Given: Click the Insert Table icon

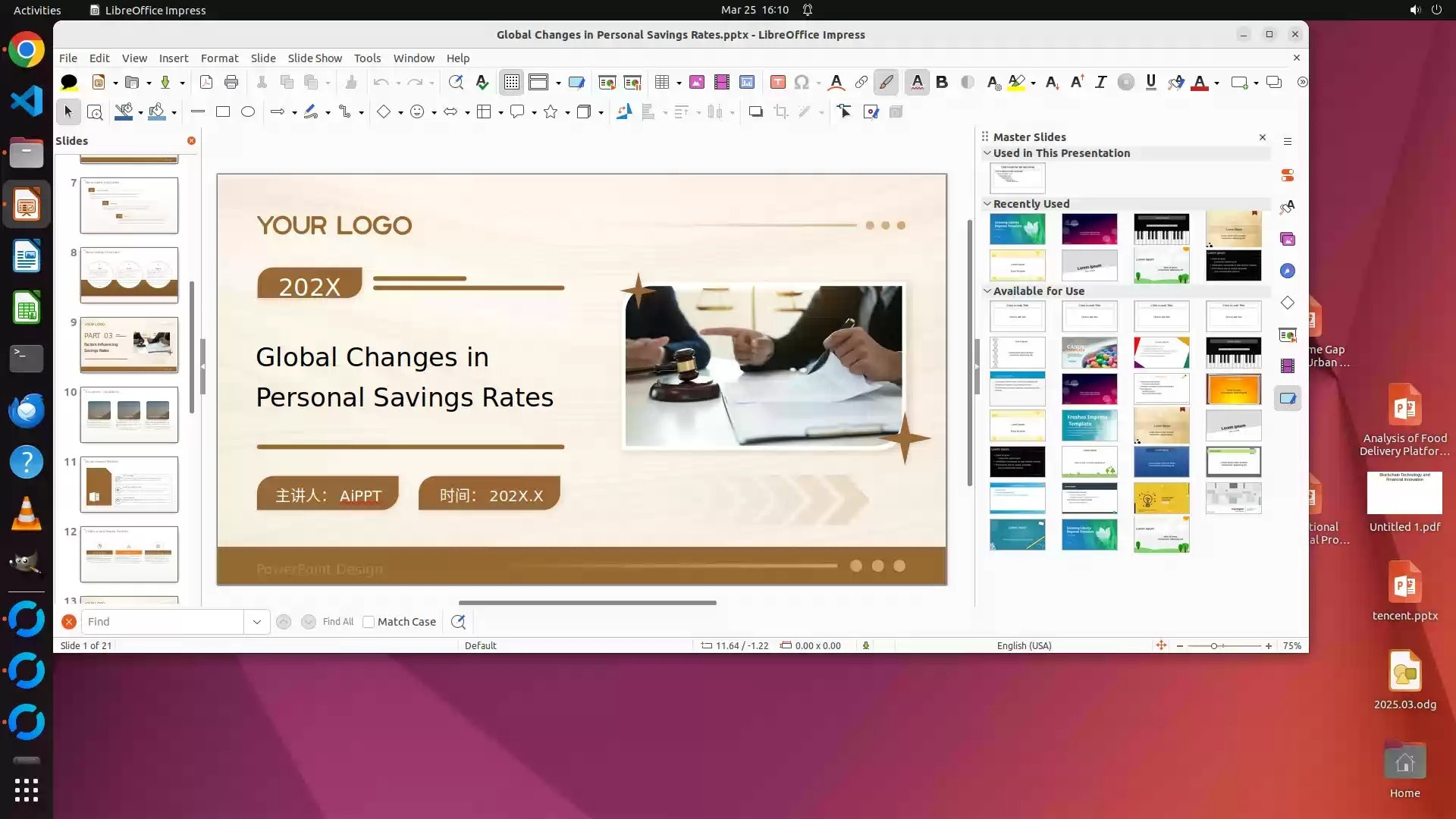Looking at the screenshot, I should tap(662, 82).
